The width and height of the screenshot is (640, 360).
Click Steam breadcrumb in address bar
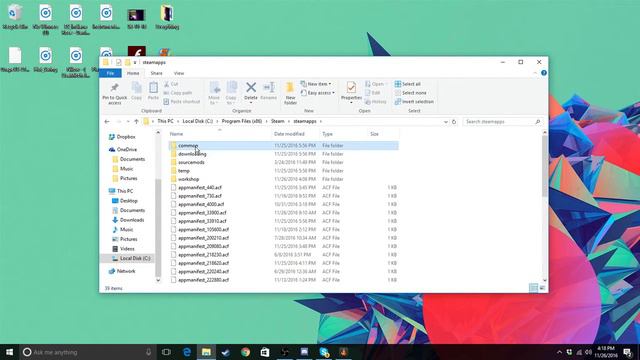click(278, 121)
